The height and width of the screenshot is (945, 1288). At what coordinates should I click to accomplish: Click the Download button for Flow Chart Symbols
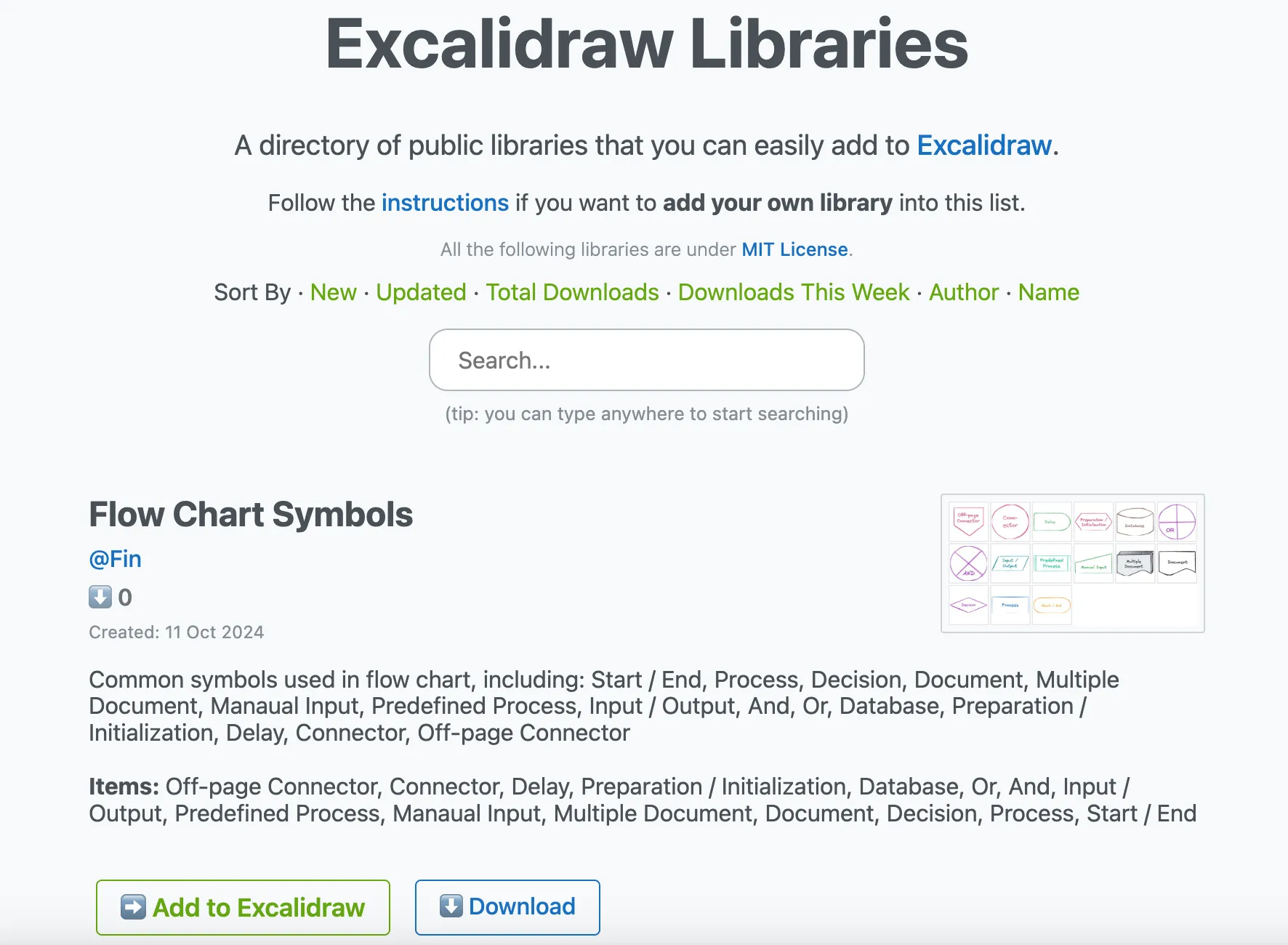[507, 907]
